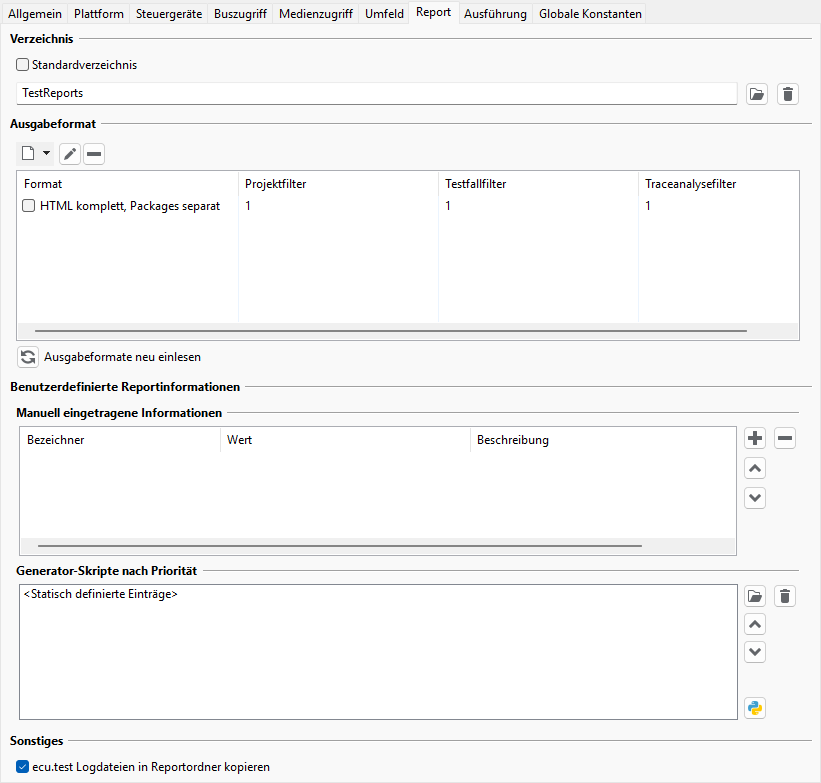Move manual information entry up
This screenshot has height=783, width=821.
pos(755,468)
